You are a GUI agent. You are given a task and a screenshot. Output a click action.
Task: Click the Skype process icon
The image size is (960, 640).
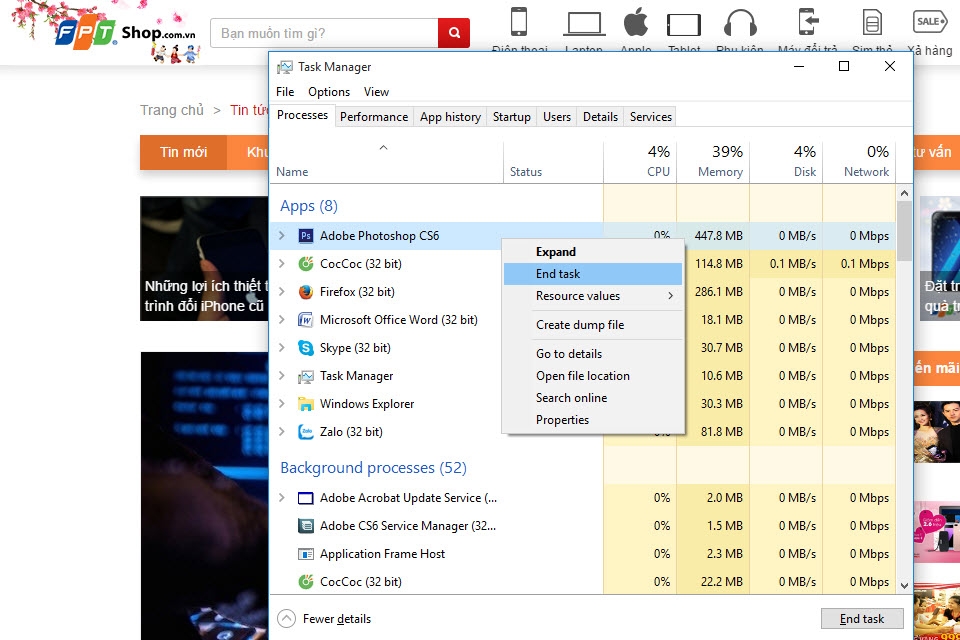pos(306,348)
